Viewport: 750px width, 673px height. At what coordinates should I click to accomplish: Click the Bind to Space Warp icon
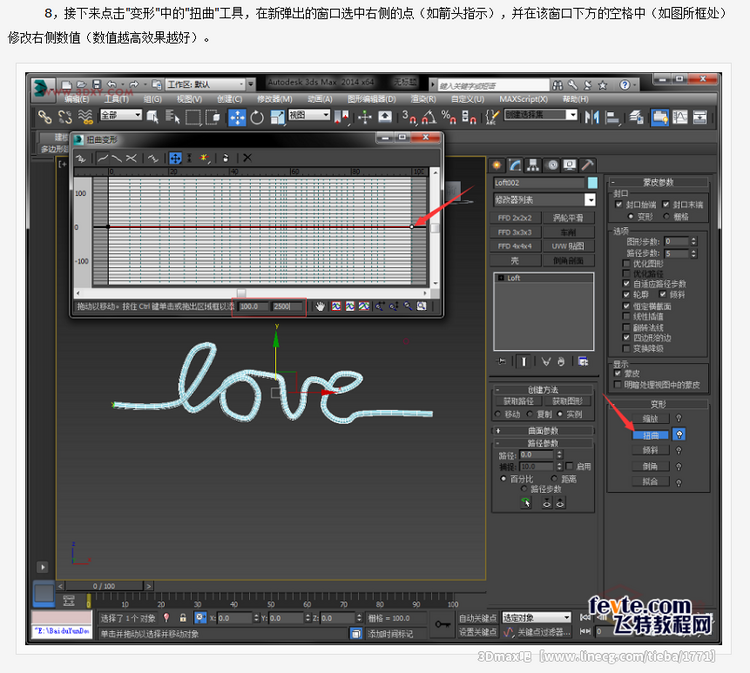(x=85, y=117)
